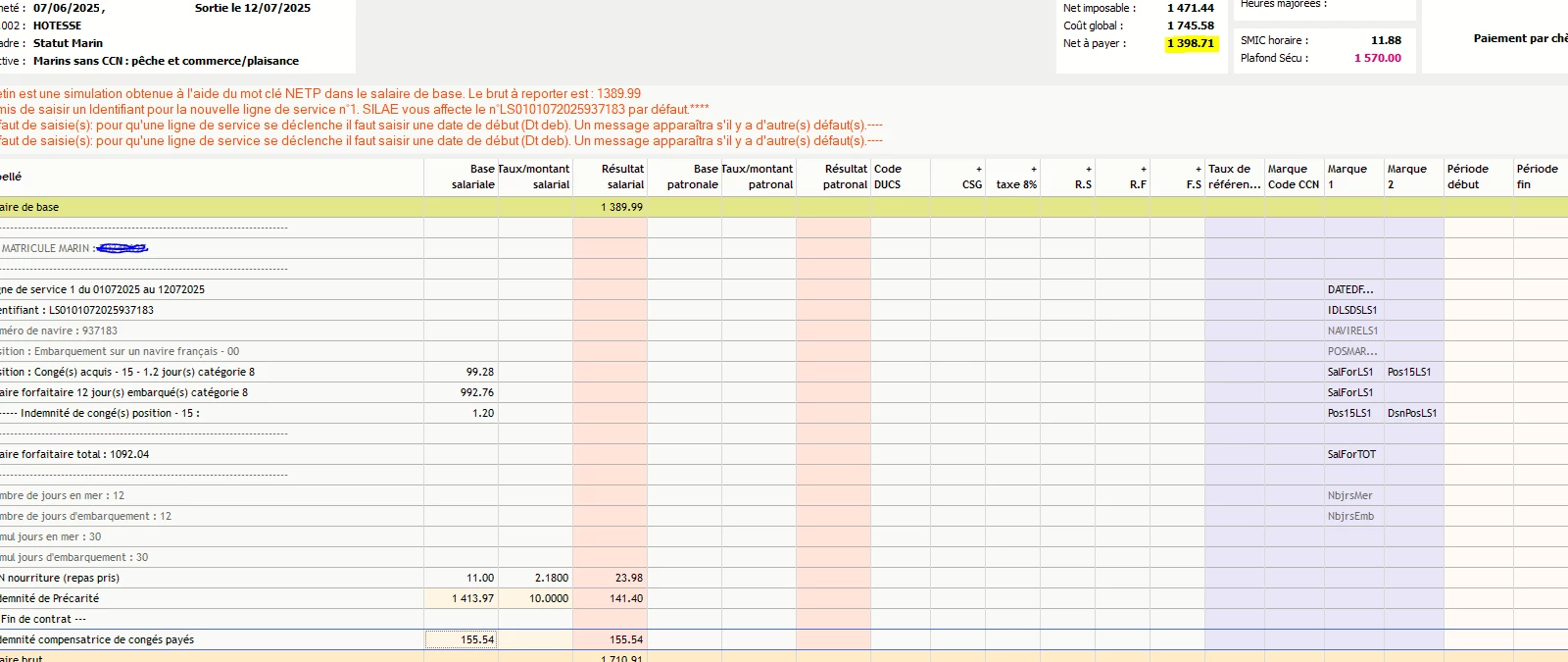The width and height of the screenshot is (1568, 662).
Task: Click the '+ taxe 8%' column header
Action: coord(1013,177)
